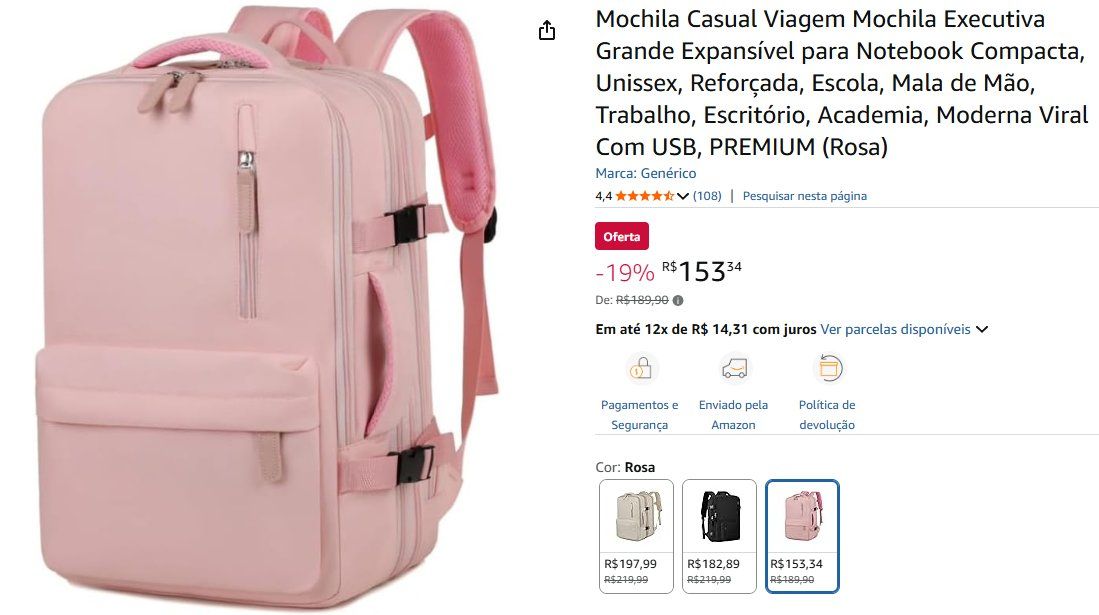The height and width of the screenshot is (615, 1099).
Task: Open the Marca: Genérico brand link
Action: pyautogui.click(x=646, y=173)
